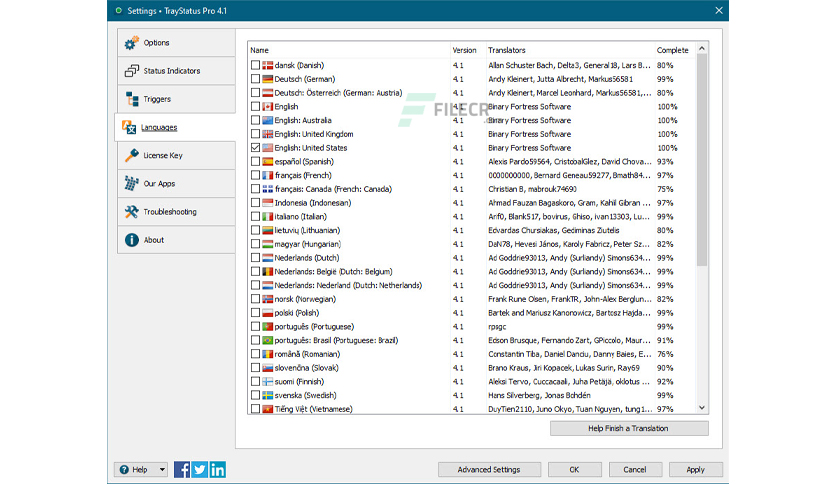
Task: Click the English: United Kingdom flag icon
Action: point(268,134)
